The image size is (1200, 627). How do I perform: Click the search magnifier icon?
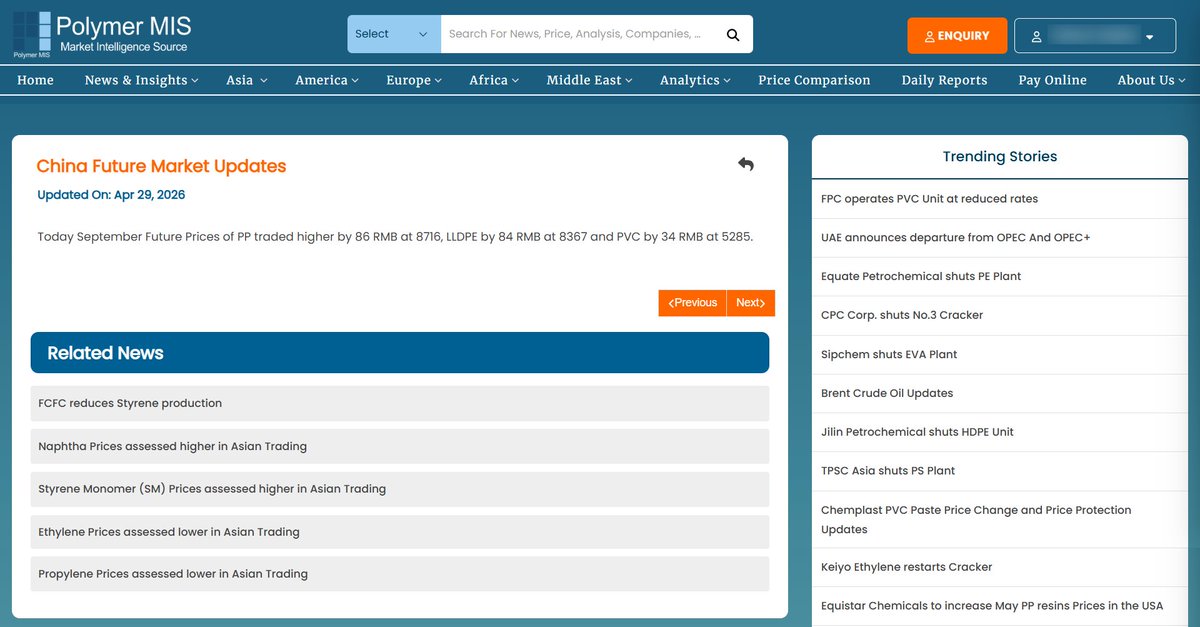(733, 35)
